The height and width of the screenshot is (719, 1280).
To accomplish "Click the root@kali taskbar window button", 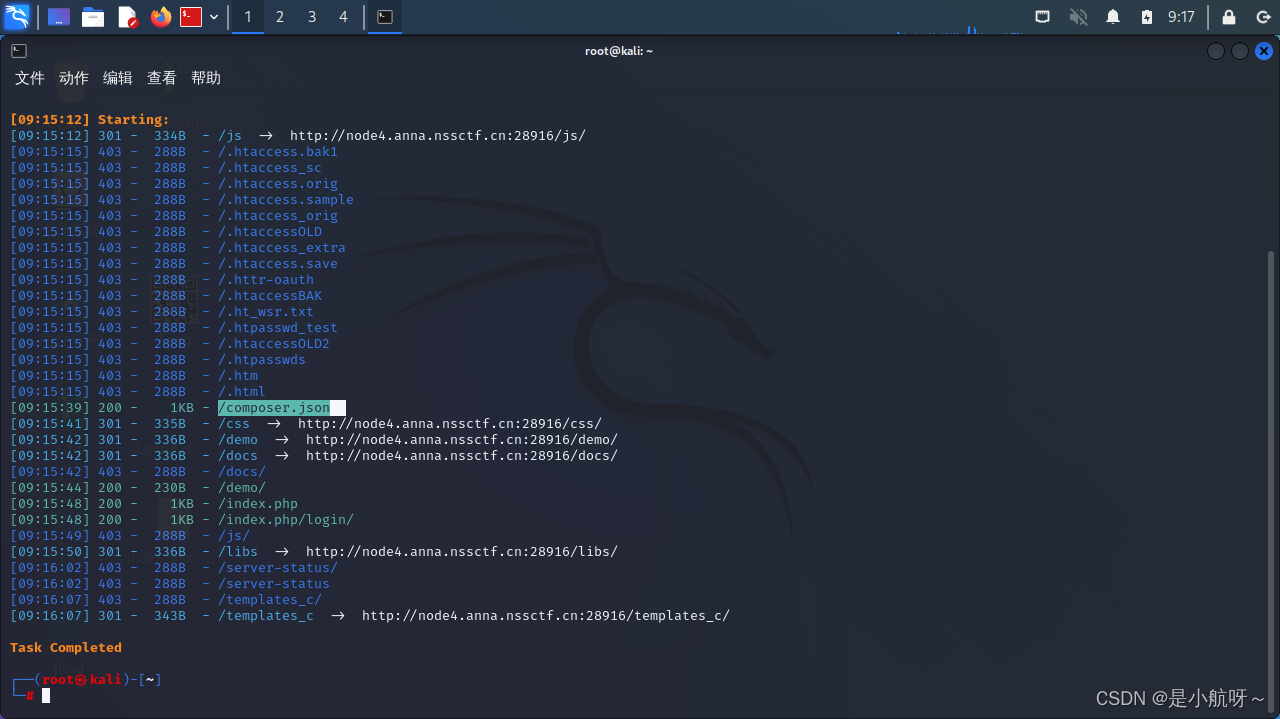I will [385, 17].
